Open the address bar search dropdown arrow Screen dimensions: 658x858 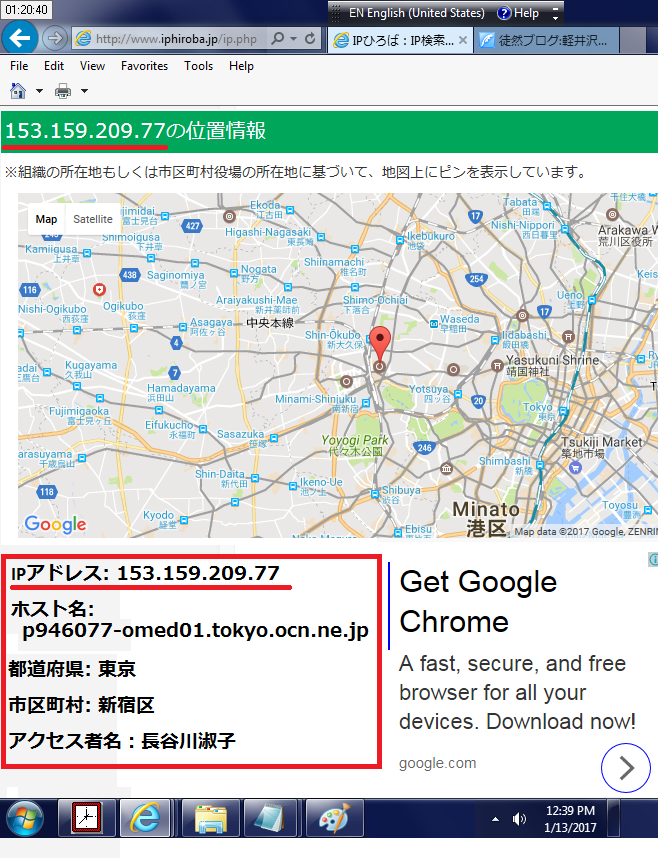(x=294, y=38)
